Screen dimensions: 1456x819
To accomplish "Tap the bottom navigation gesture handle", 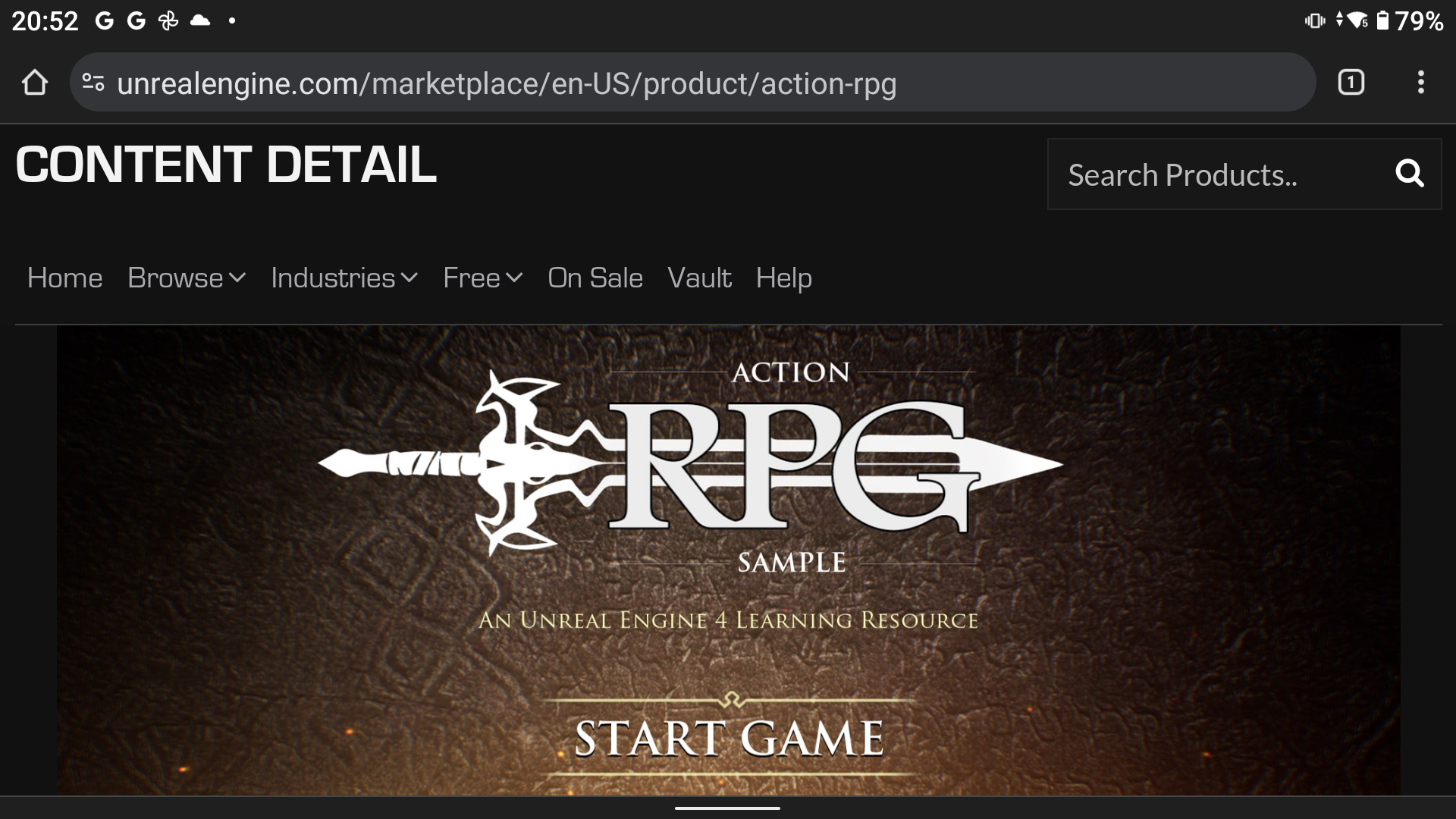I will point(727,808).
